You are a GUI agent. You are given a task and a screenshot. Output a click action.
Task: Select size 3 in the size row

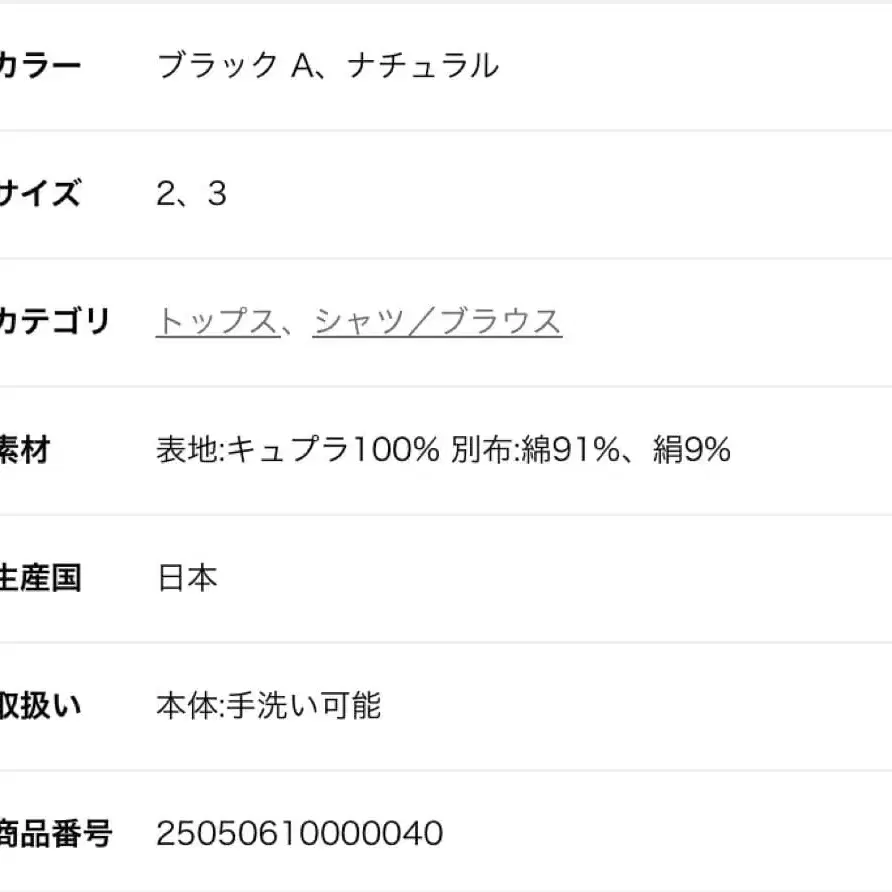(218, 194)
